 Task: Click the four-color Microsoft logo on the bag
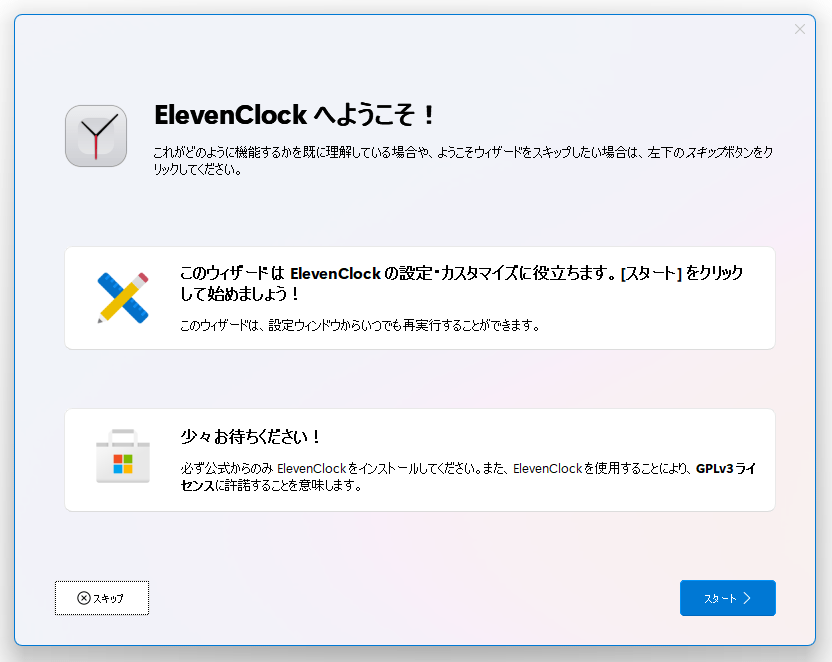(x=123, y=464)
